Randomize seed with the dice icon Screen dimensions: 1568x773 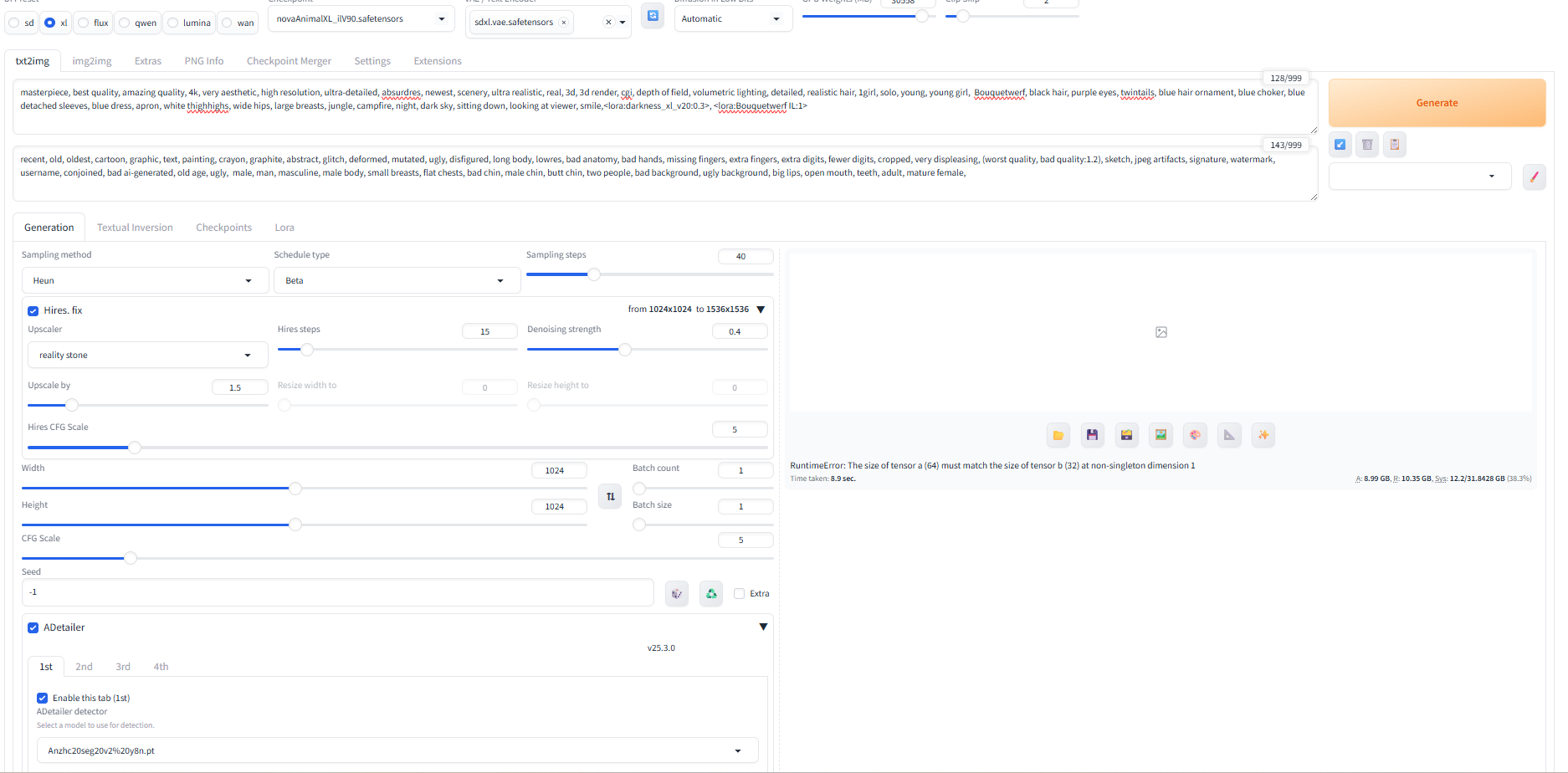[x=677, y=594]
